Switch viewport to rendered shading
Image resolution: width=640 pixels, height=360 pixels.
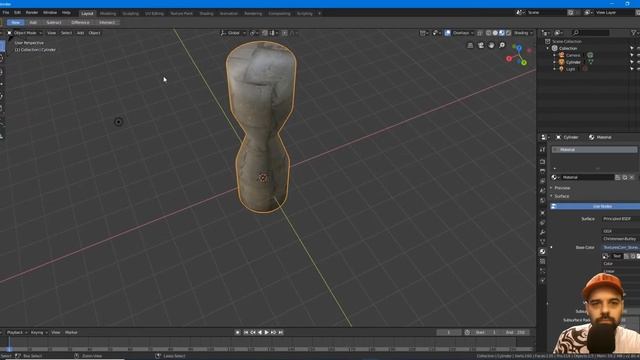(508, 33)
